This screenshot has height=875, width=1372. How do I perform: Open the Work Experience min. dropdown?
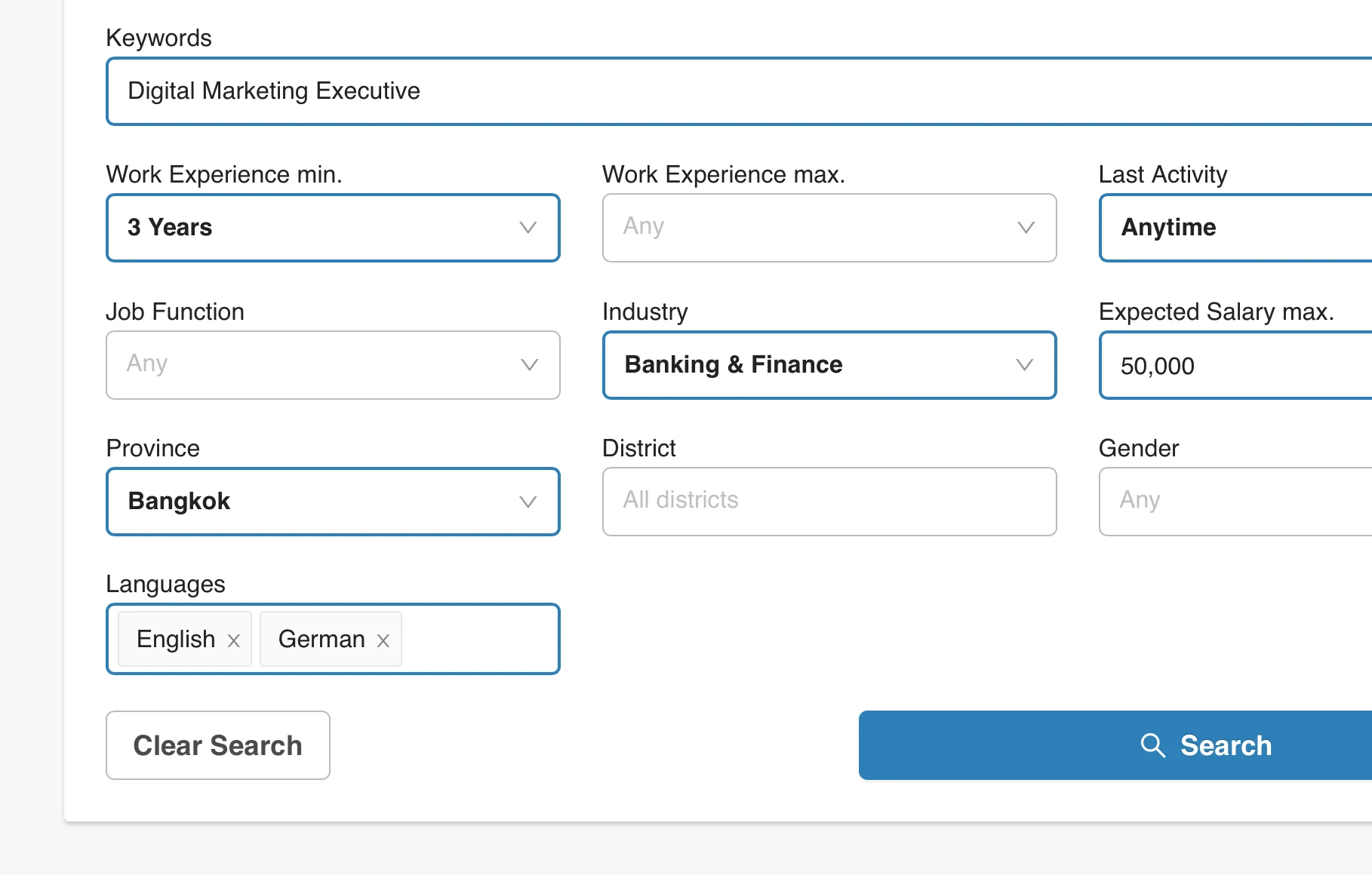(x=332, y=227)
